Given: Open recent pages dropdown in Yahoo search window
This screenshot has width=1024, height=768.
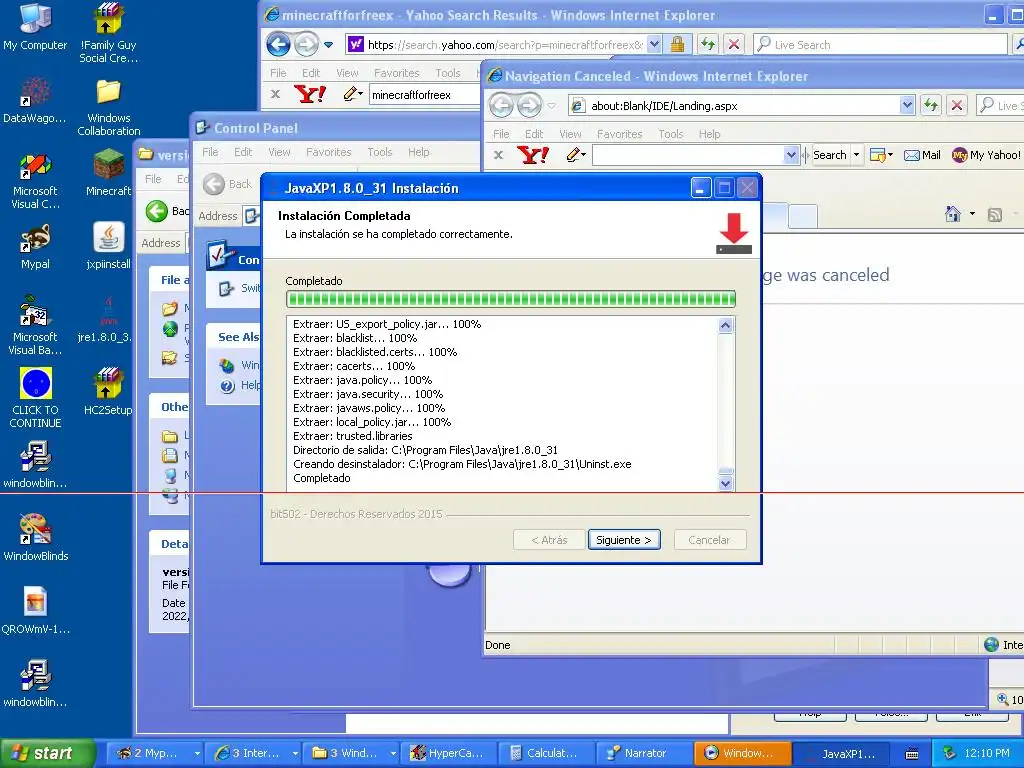Looking at the screenshot, I should coord(328,45).
